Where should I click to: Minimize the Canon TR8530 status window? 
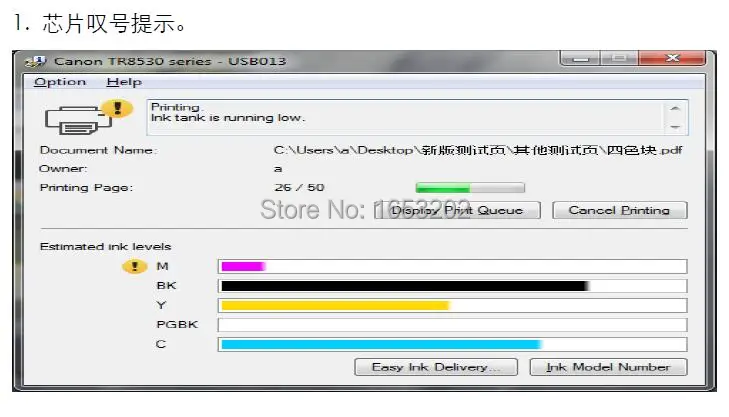pos(581,58)
